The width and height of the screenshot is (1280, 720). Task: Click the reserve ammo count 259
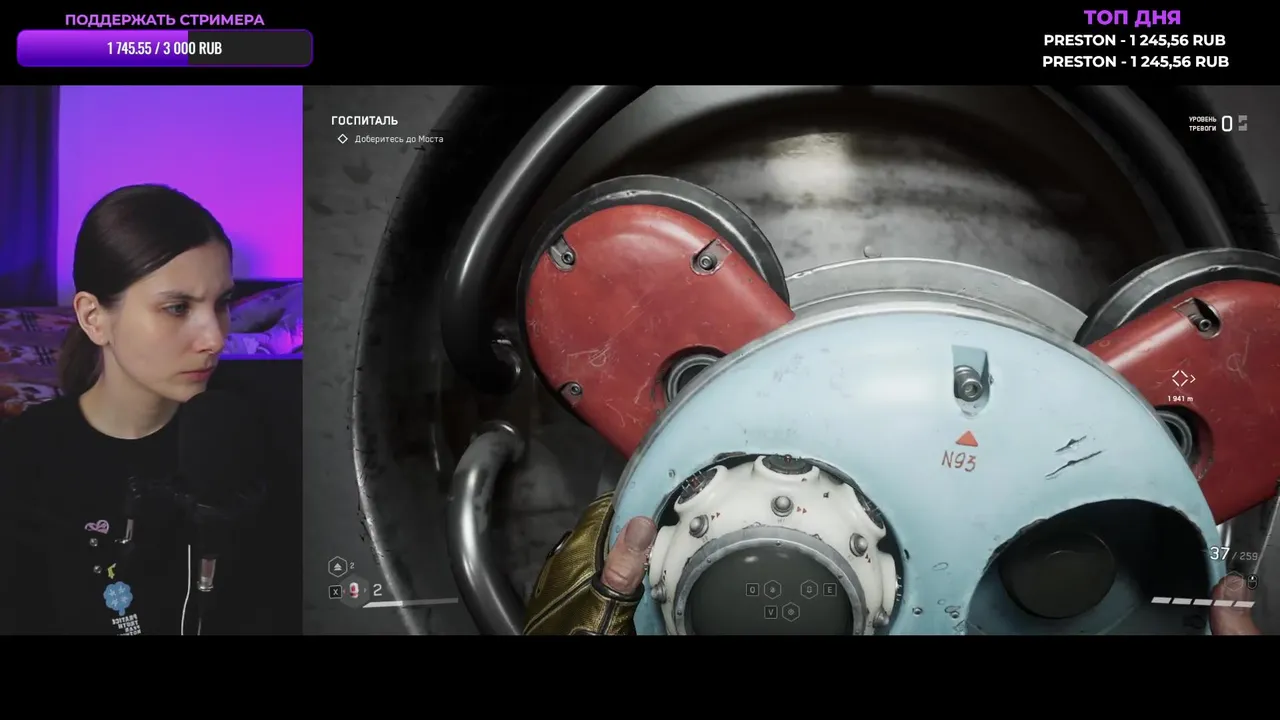coord(1249,556)
